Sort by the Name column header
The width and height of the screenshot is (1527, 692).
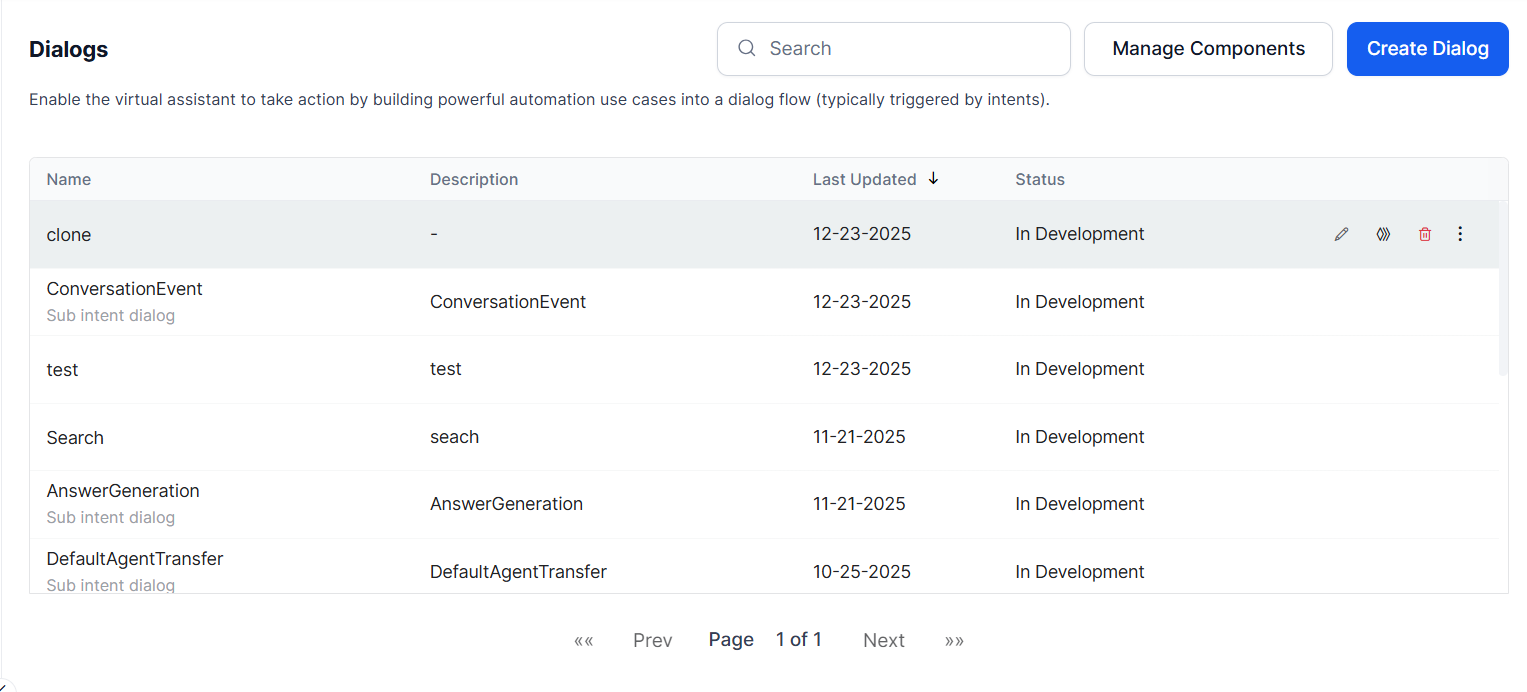[69, 179]
